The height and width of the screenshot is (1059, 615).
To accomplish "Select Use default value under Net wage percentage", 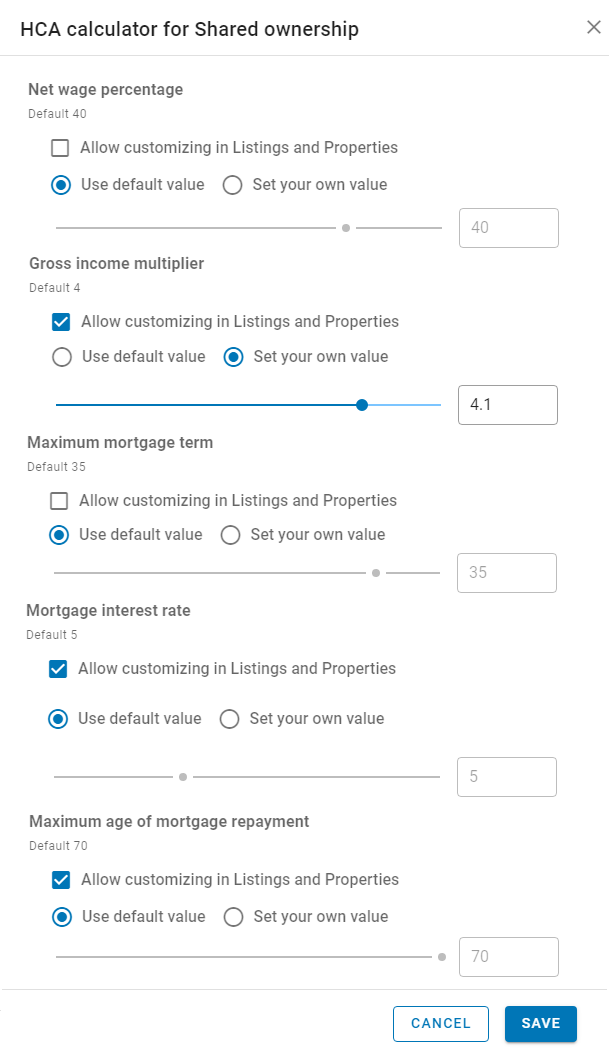I will point(61,185).
